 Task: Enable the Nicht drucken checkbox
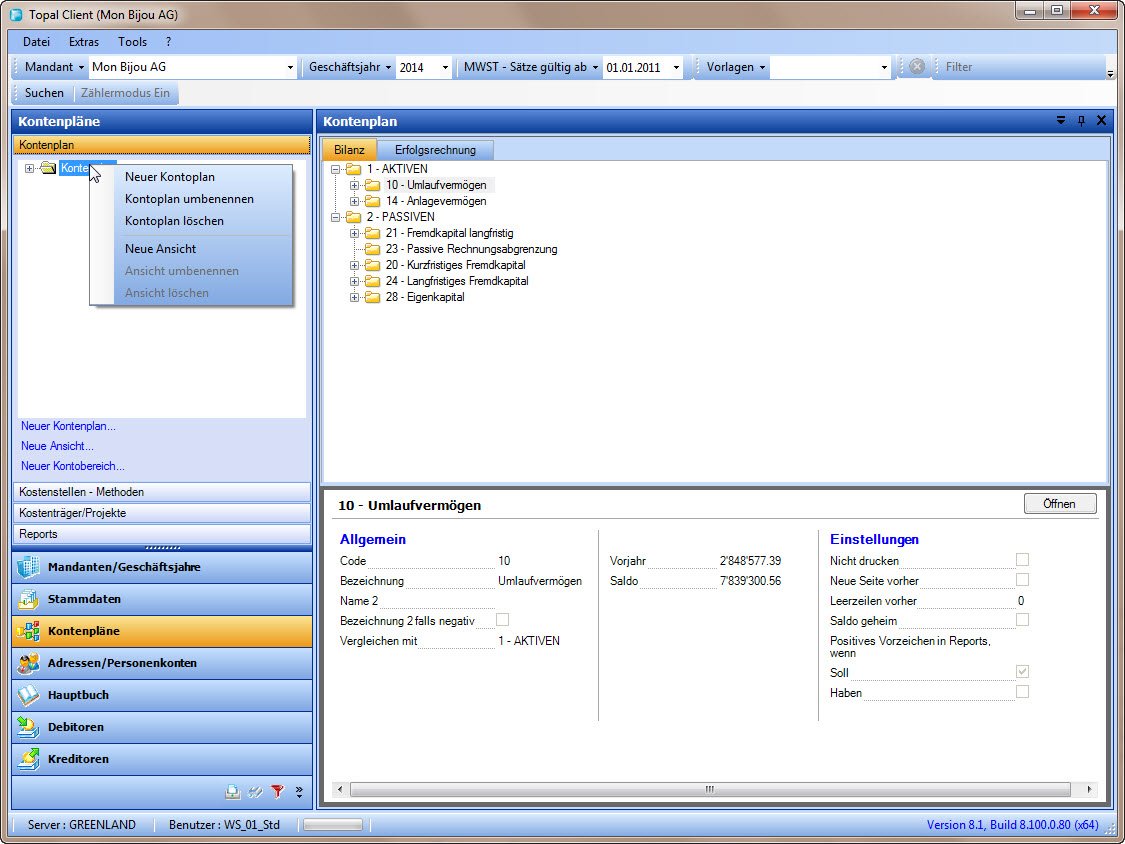[x=1022, y=560]
